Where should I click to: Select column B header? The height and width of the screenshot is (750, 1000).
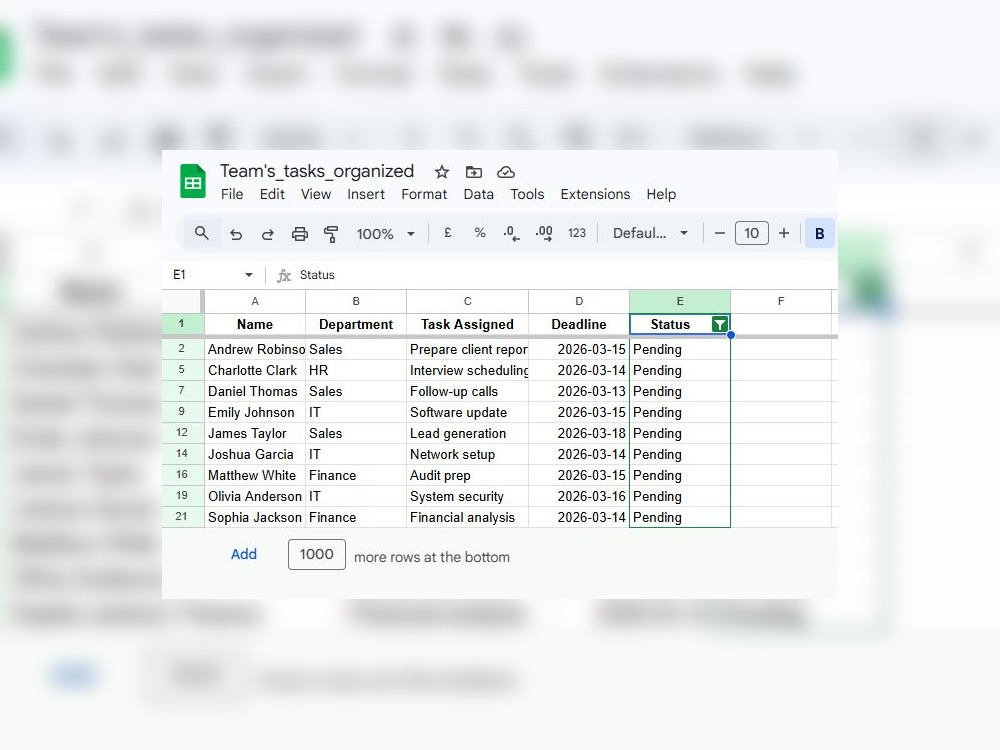(x=356, y=301)
